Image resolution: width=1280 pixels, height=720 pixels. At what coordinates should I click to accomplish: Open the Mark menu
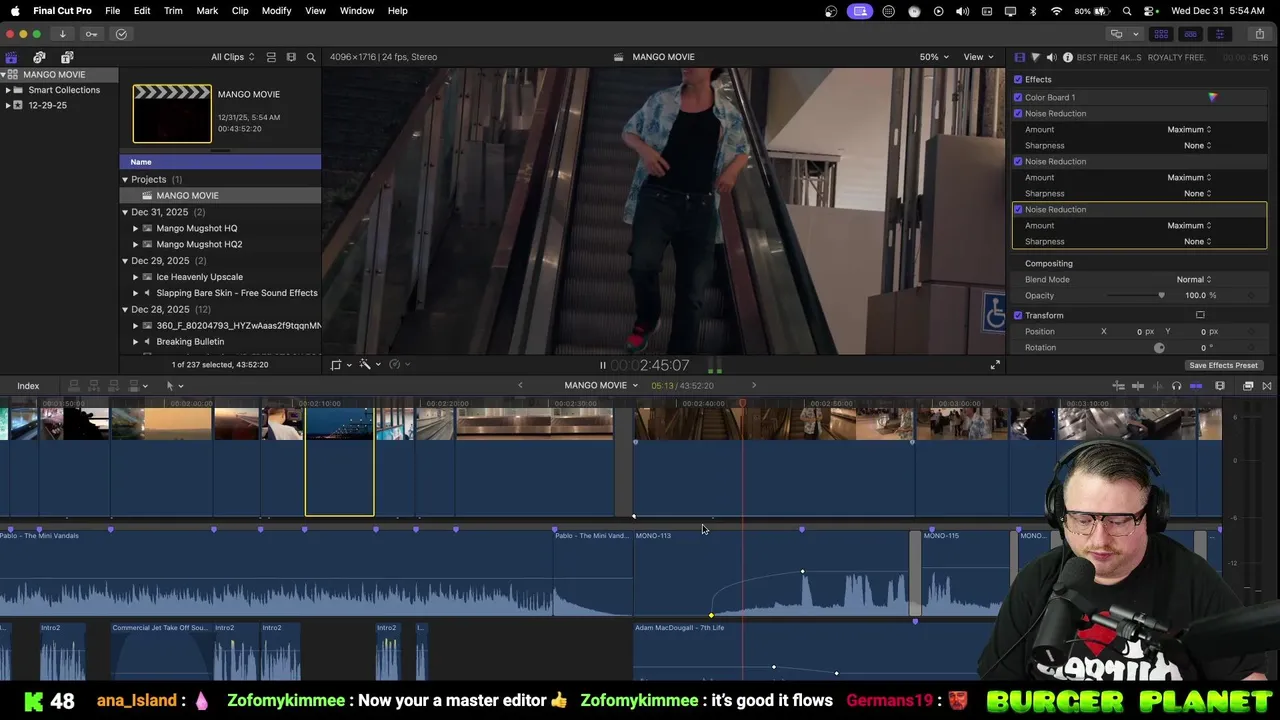207,11
